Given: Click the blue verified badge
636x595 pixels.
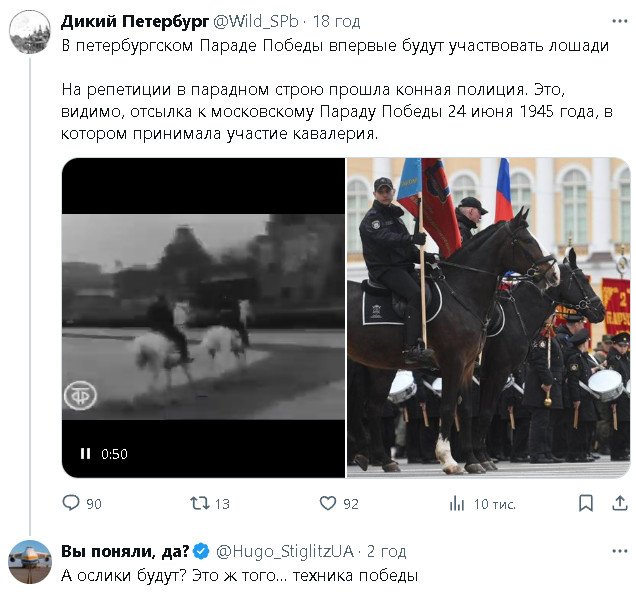Looking at the screenshot, I should (x=201, y=551).
